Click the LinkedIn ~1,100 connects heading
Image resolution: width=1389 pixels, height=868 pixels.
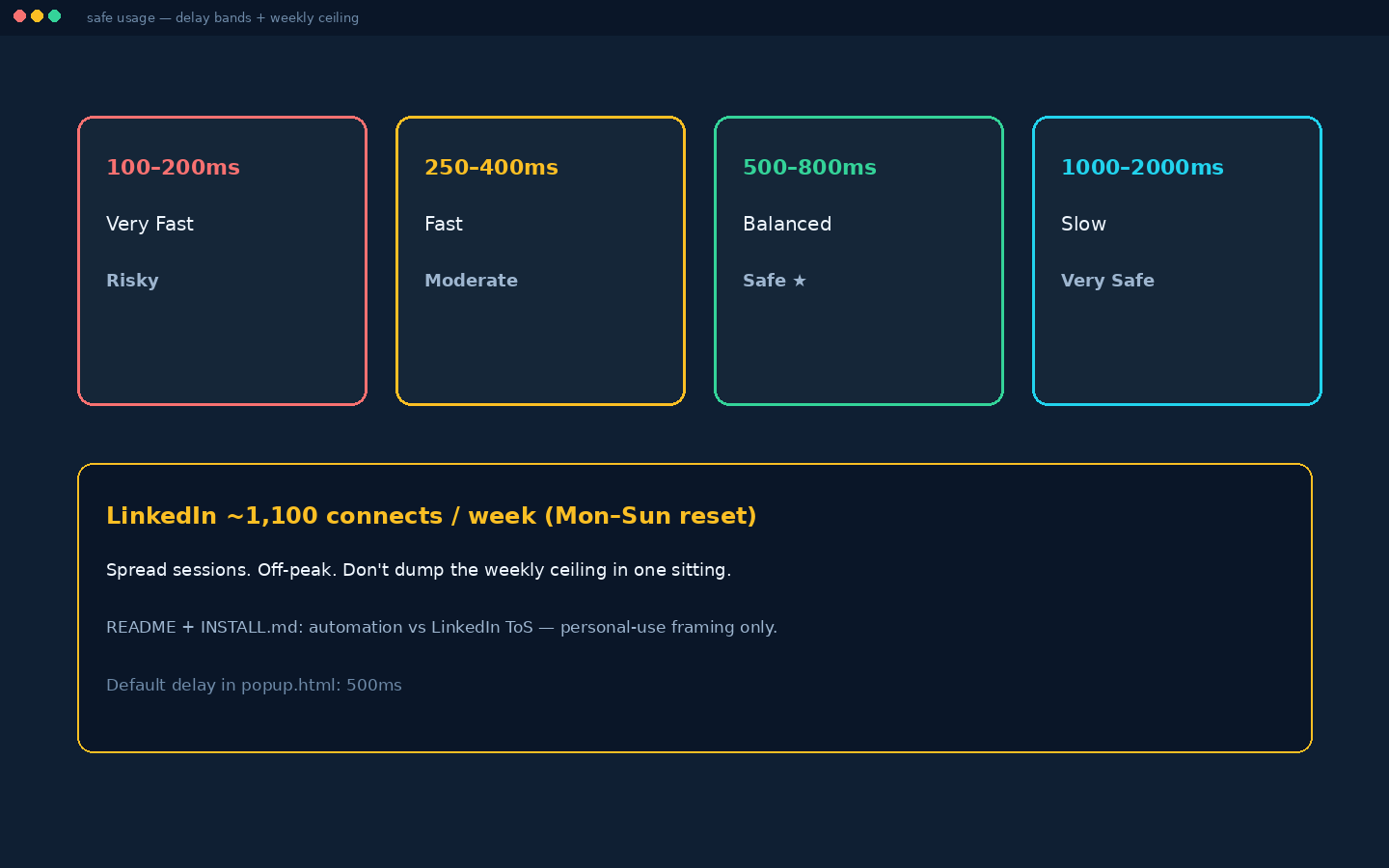click(x=431, y=516)
